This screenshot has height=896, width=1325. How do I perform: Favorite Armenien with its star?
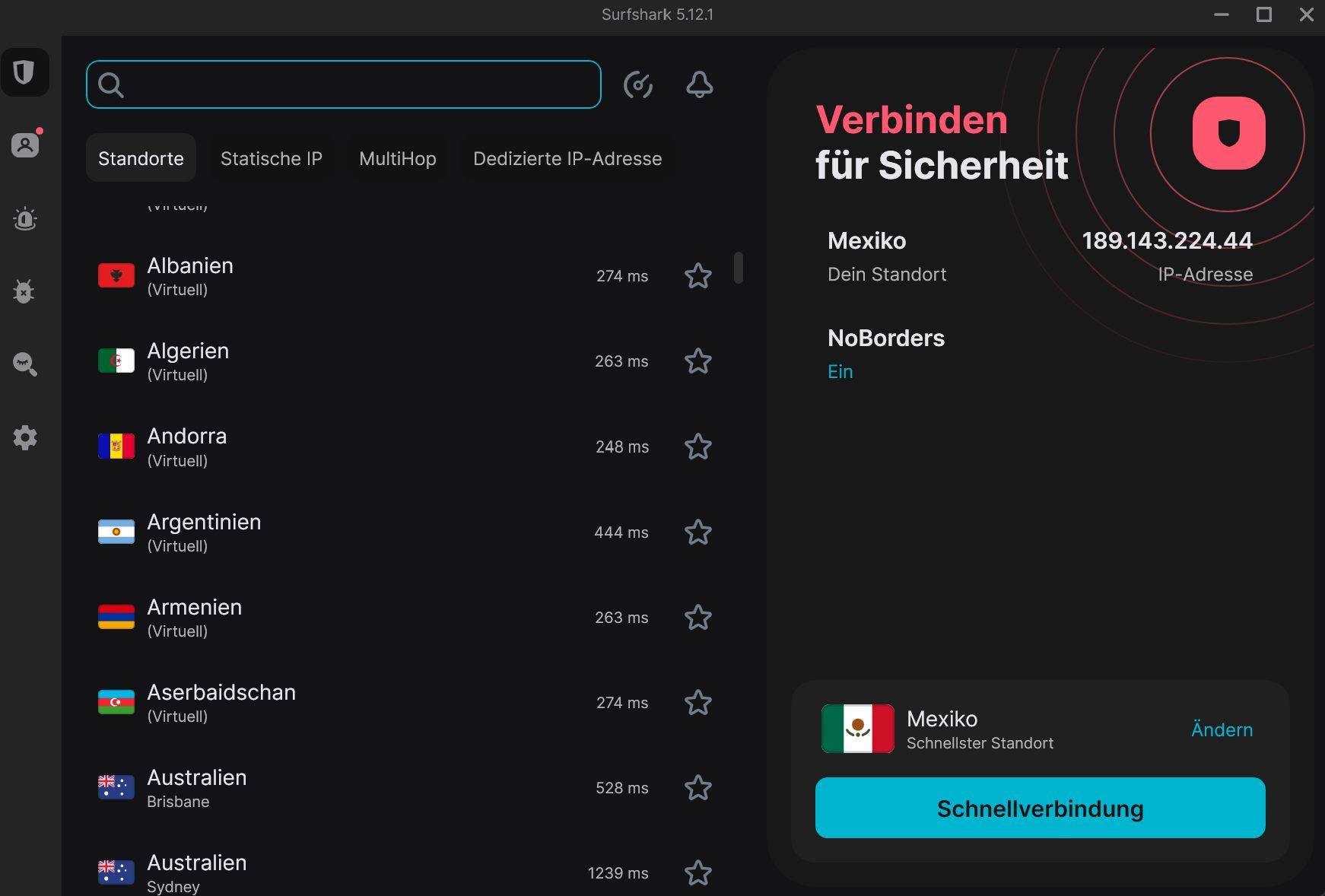tap(698, 617)
